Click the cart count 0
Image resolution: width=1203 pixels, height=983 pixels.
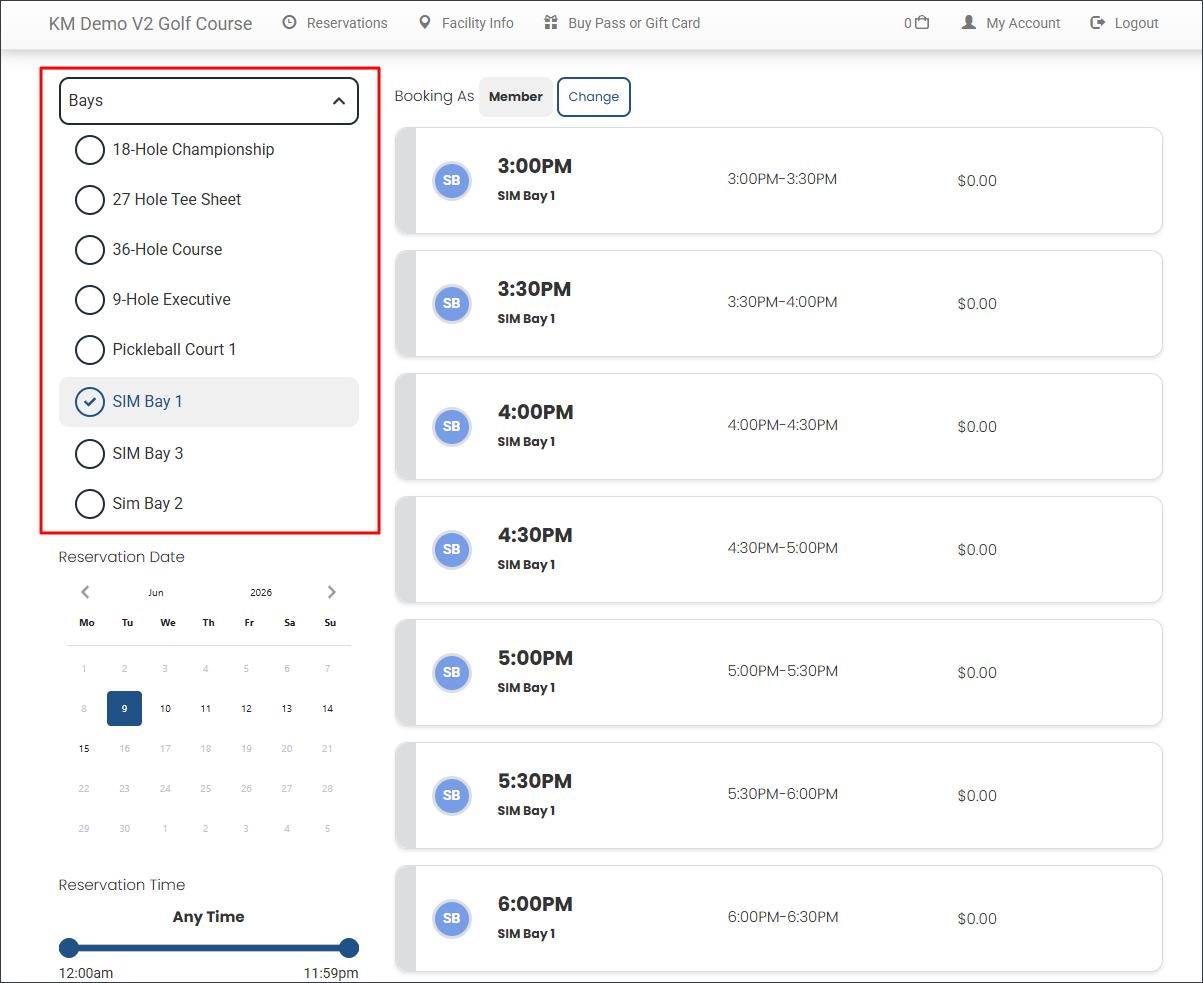[908, 23]
